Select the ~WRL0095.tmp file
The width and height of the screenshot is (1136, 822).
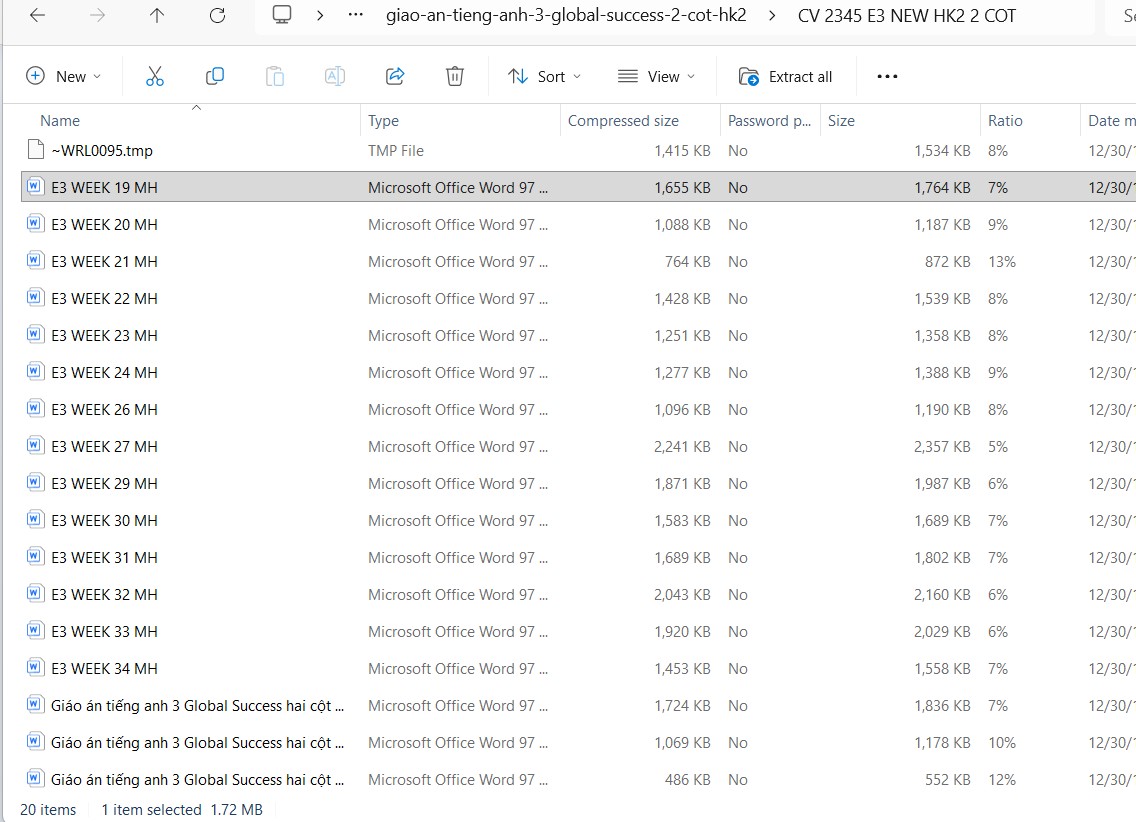point(102,151)
